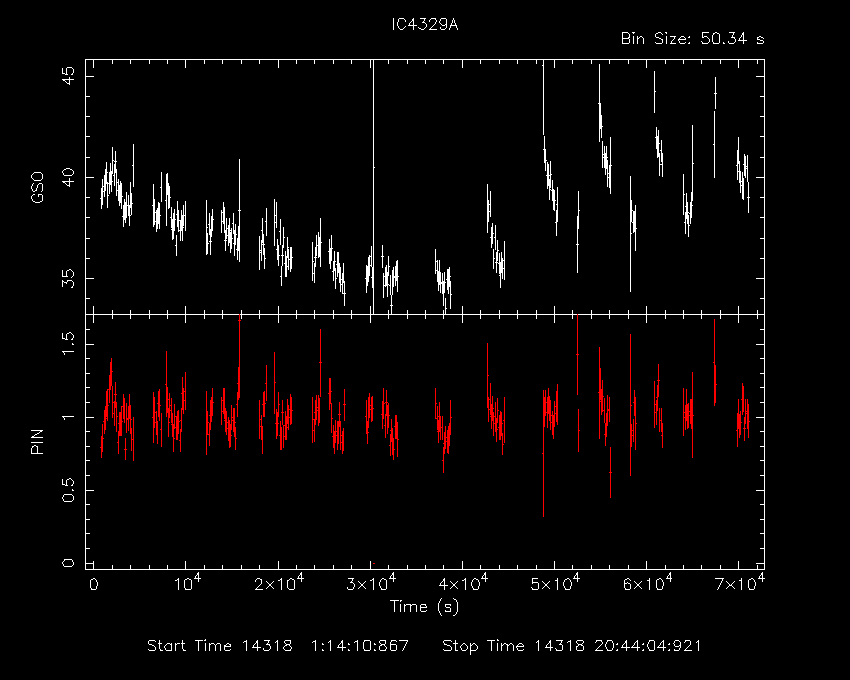The image size is (850, 680).
Task: Click PIN axis tick value 1
Action: click(x=68, y=417)
